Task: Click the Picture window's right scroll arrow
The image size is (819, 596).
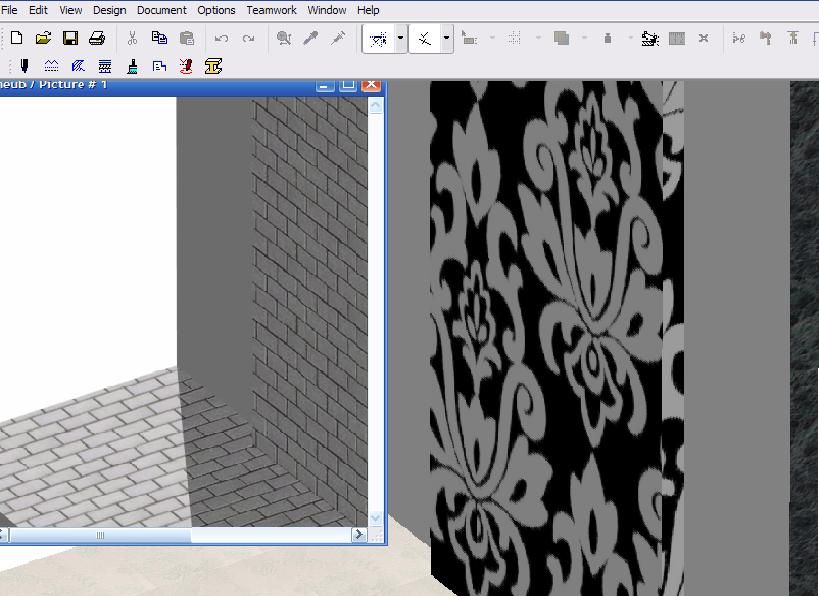Action: coord(359,535)
